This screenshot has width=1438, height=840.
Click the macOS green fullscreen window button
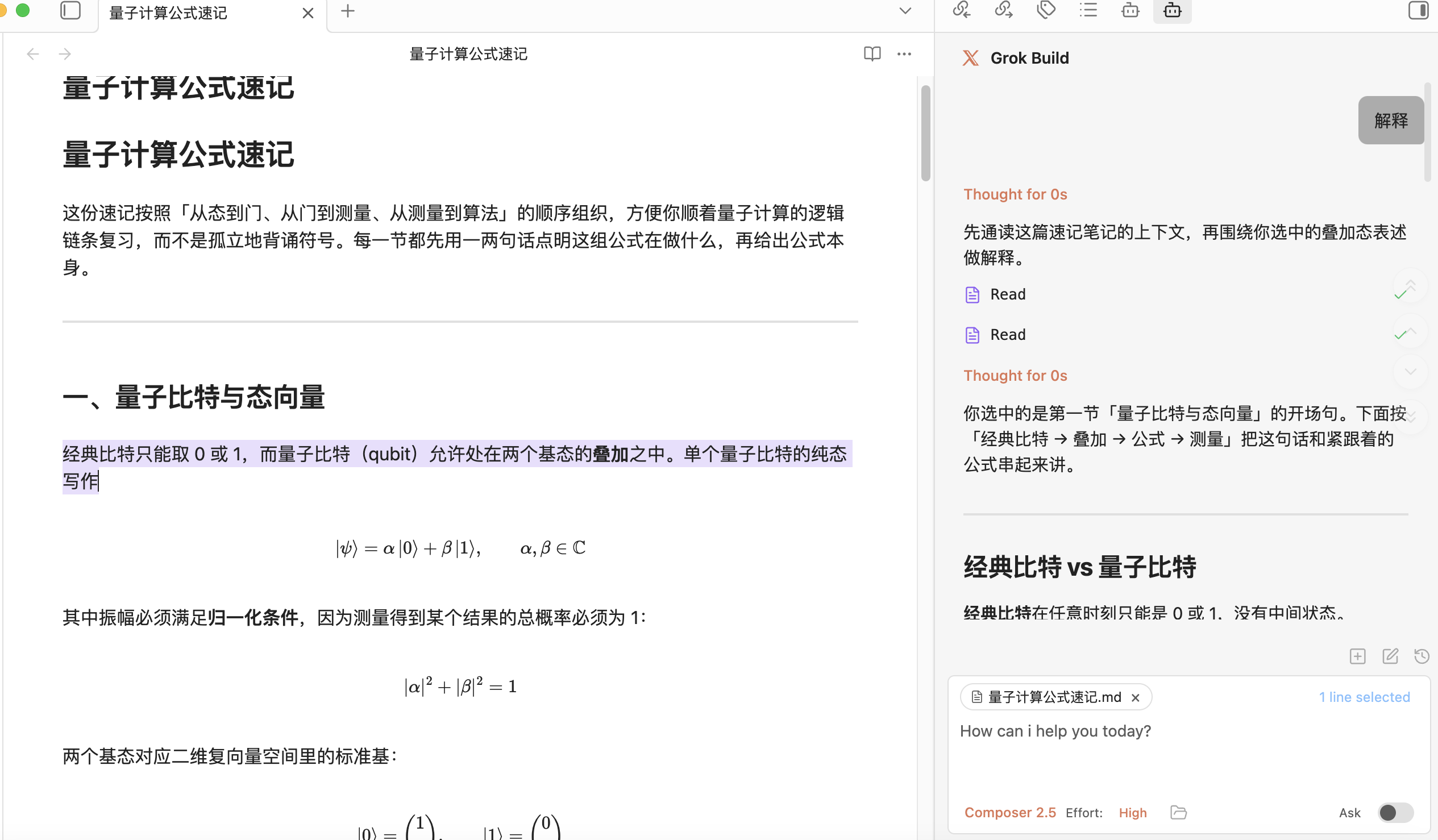(23, 10)
